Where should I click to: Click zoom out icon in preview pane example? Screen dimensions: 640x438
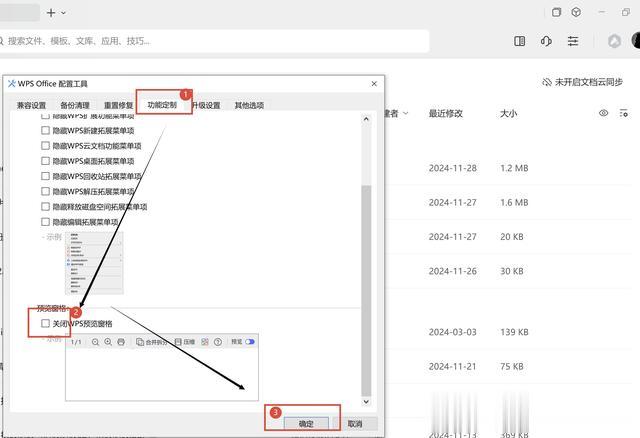tap(95, 342)
